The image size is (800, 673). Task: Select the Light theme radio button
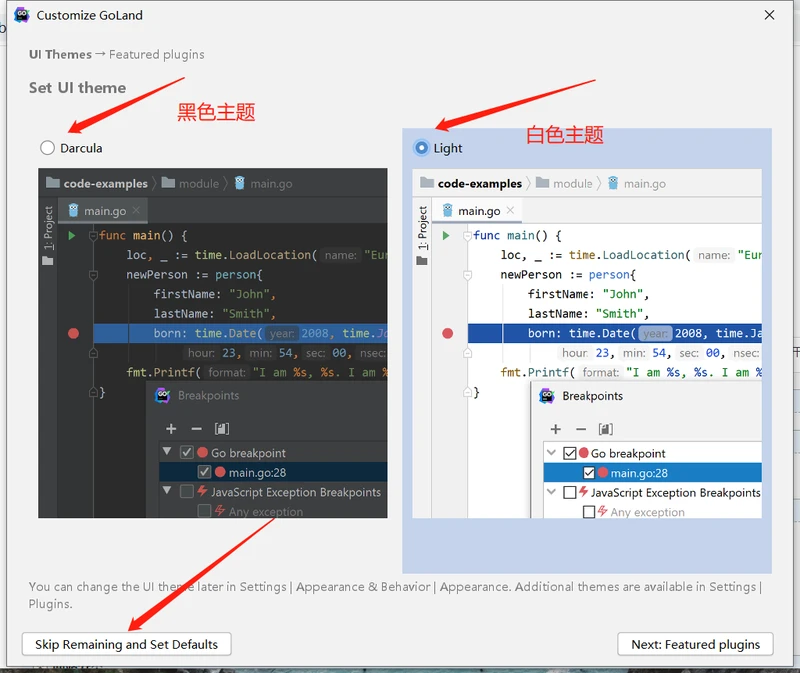click(421, 148)
